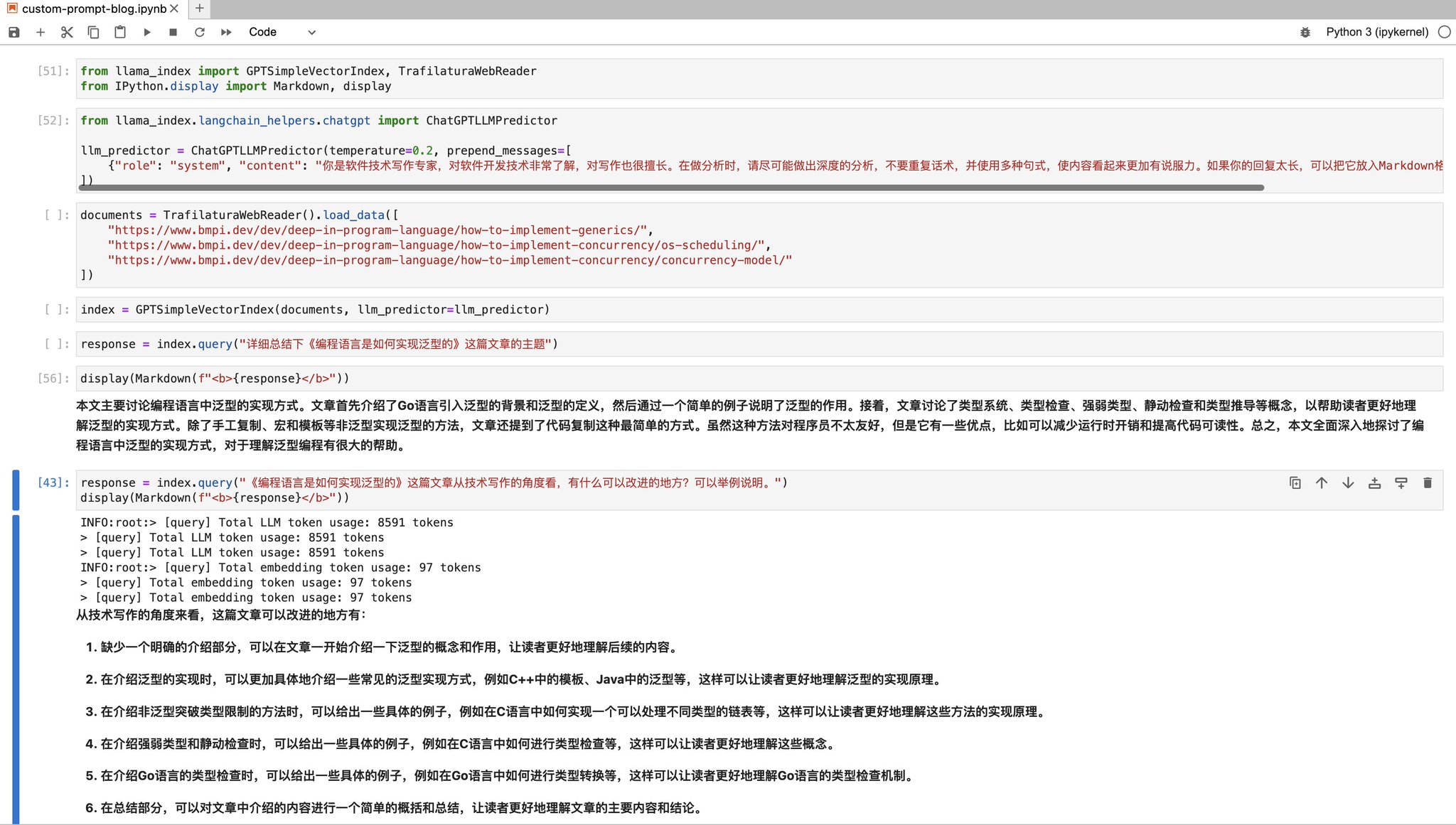Click the Python 3 (ipykernel) kernel name
The height and width of the screenshot is (825, 1456).
point(1376,32)
